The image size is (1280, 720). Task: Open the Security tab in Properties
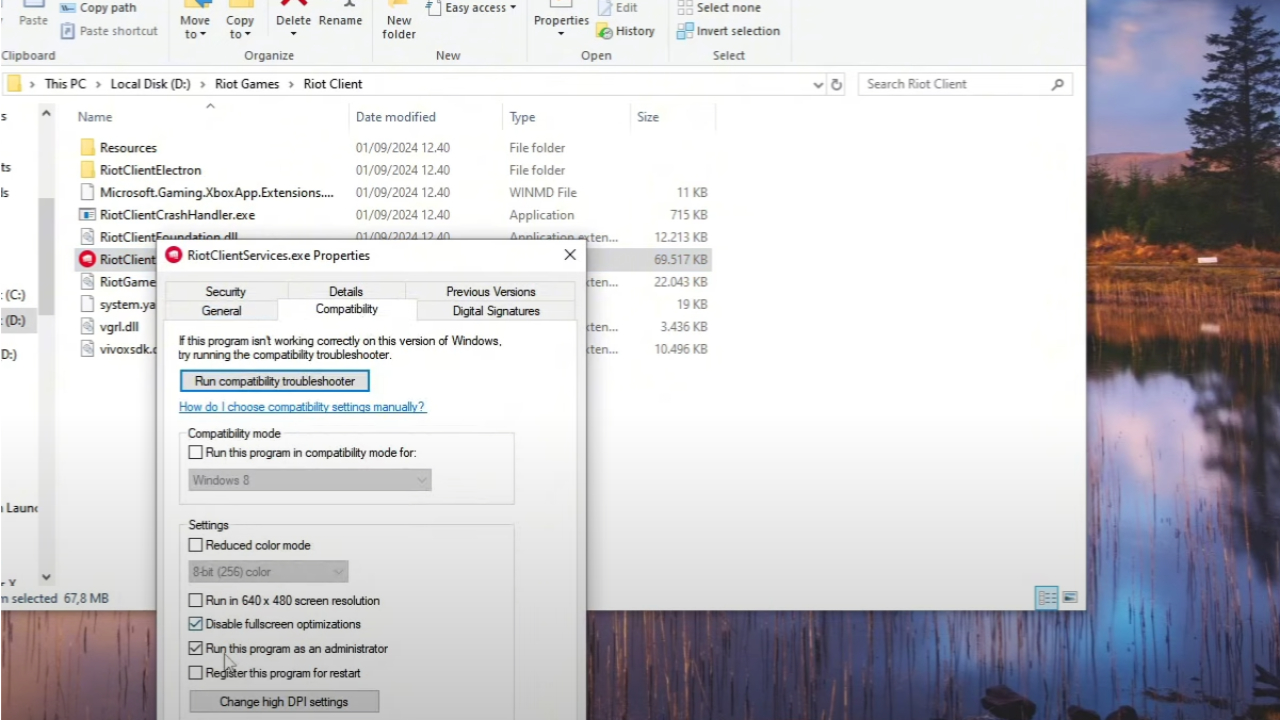[225, 291]
